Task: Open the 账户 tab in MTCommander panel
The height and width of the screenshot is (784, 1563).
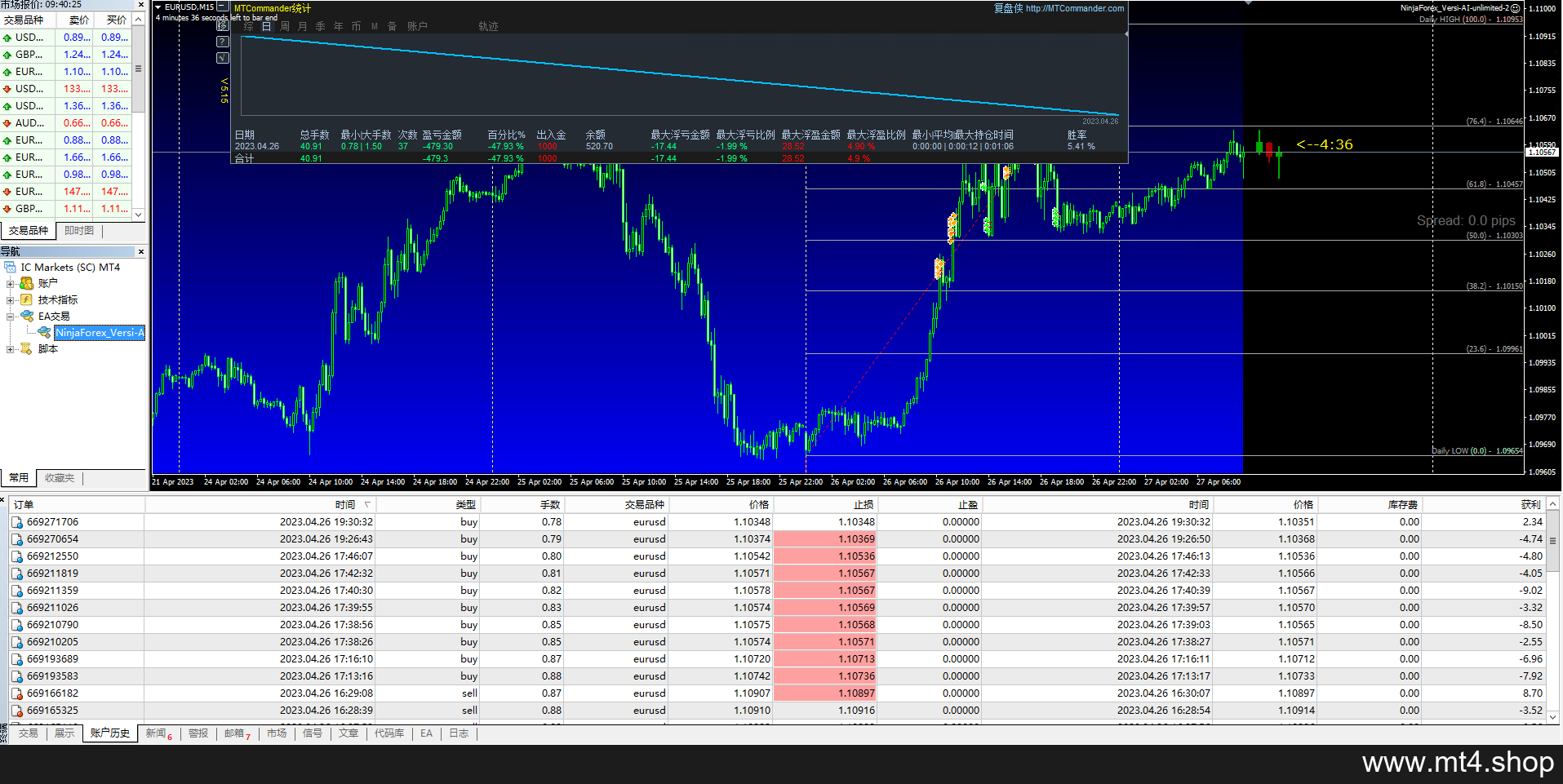Action: point(417,26)
